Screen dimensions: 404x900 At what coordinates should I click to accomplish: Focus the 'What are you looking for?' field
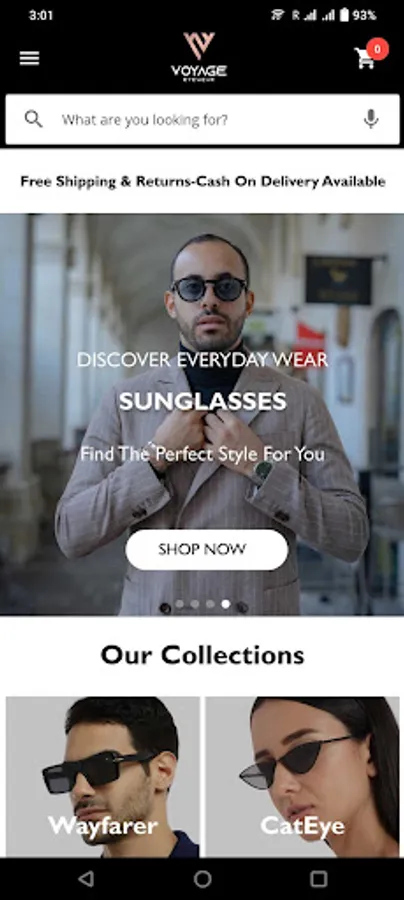(x=203, y=119)
